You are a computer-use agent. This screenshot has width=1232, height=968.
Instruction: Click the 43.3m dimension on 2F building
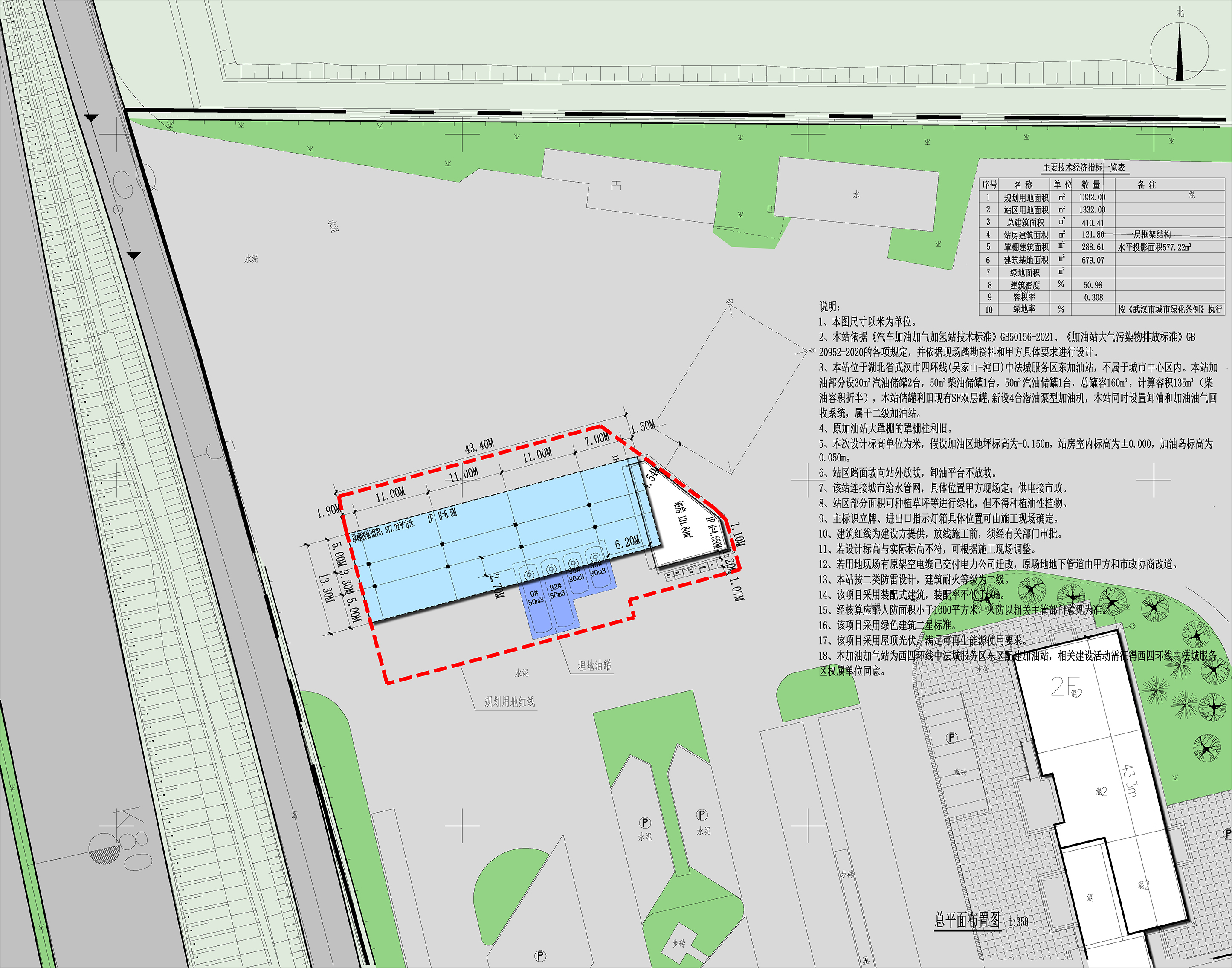click(x=1130, y=782)
